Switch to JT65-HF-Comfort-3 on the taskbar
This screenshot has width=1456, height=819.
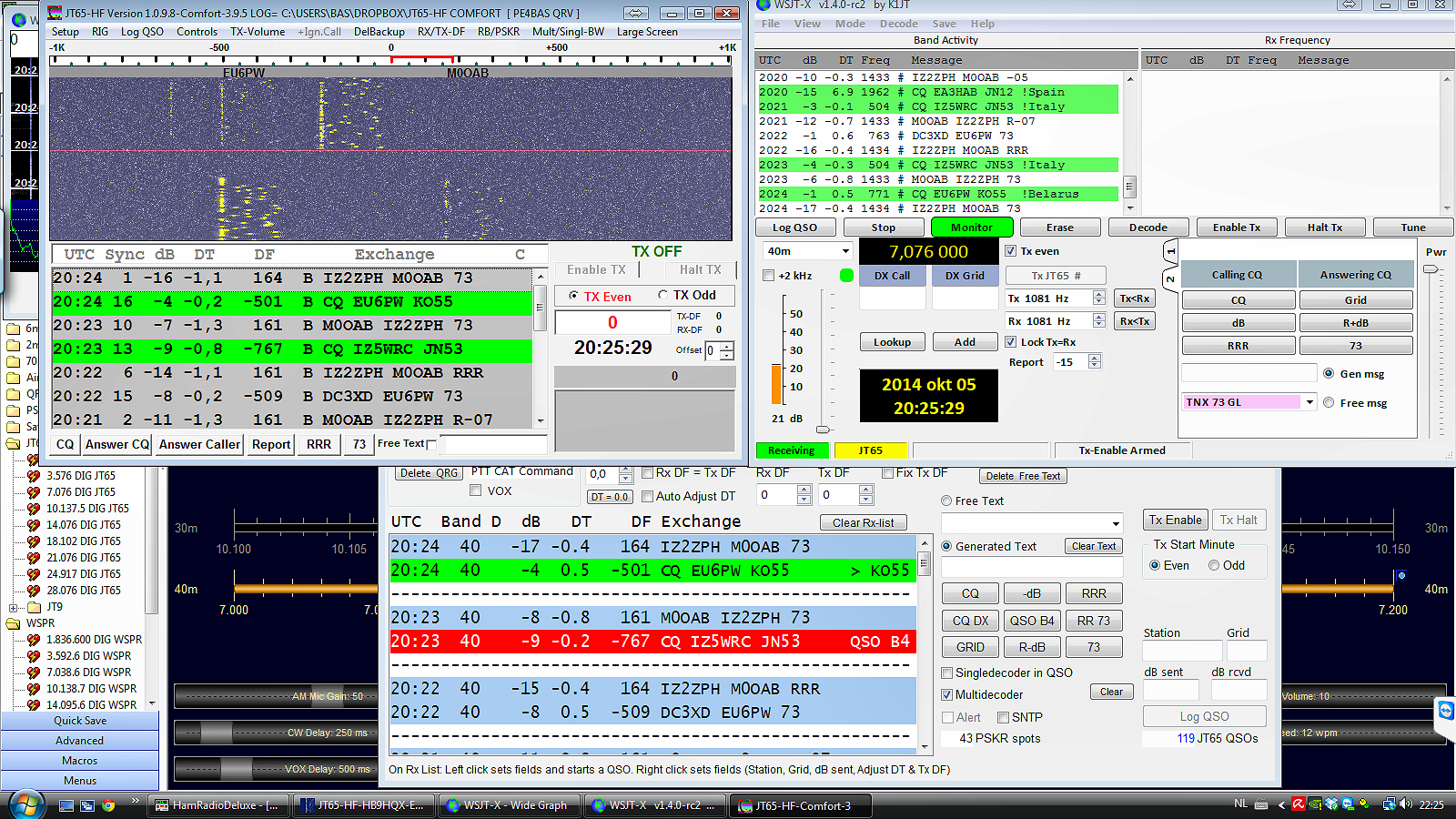click(800, 804)
